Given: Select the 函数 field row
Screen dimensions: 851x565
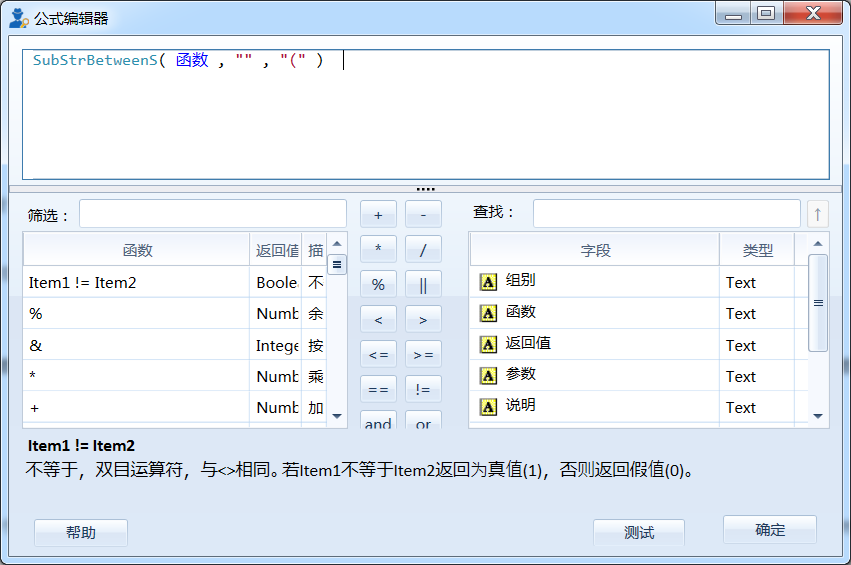Looking at the screenshot, I should [638, 313].
